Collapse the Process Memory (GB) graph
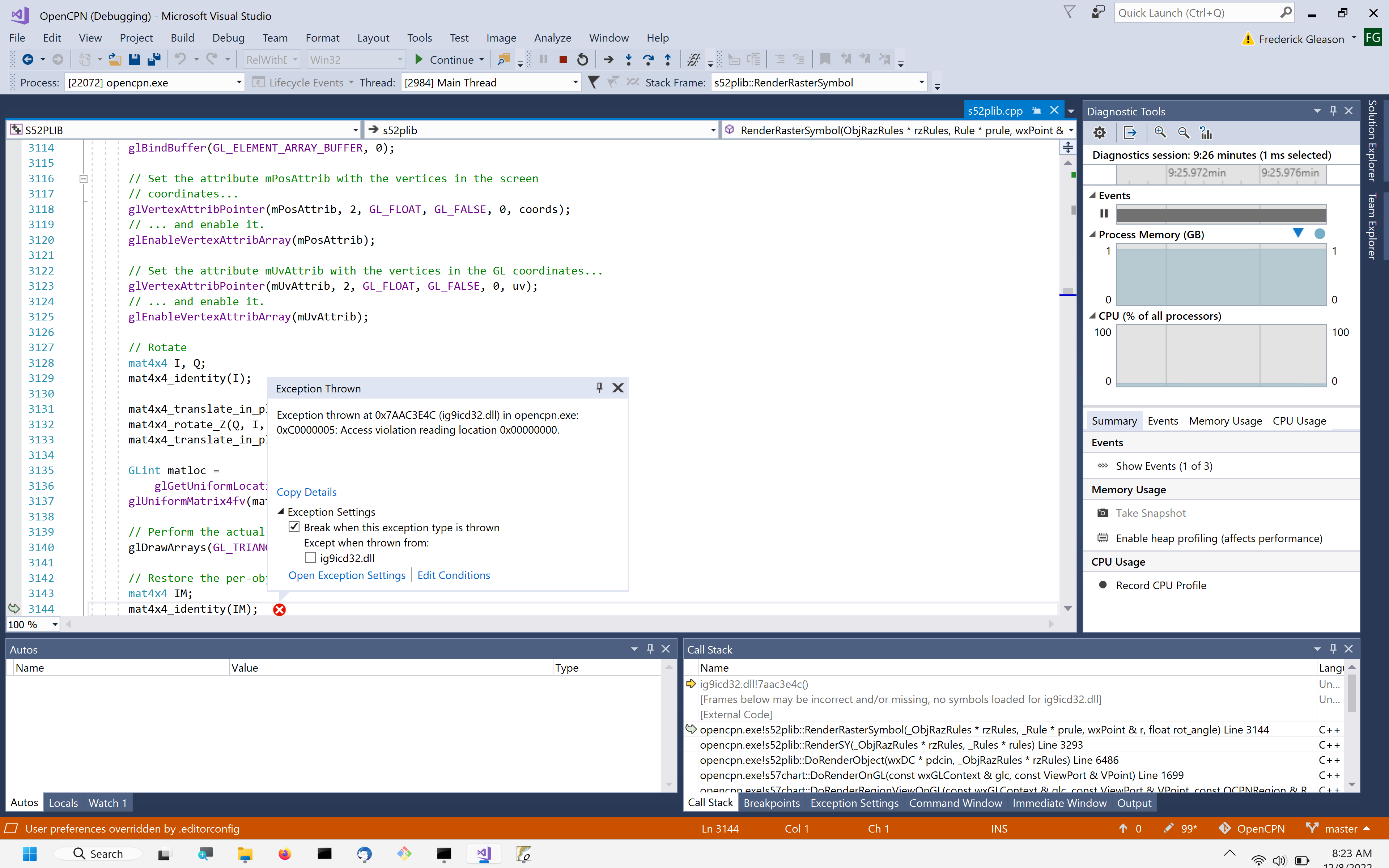The height and width of the screenshot is (868, 1389). 1092,234
